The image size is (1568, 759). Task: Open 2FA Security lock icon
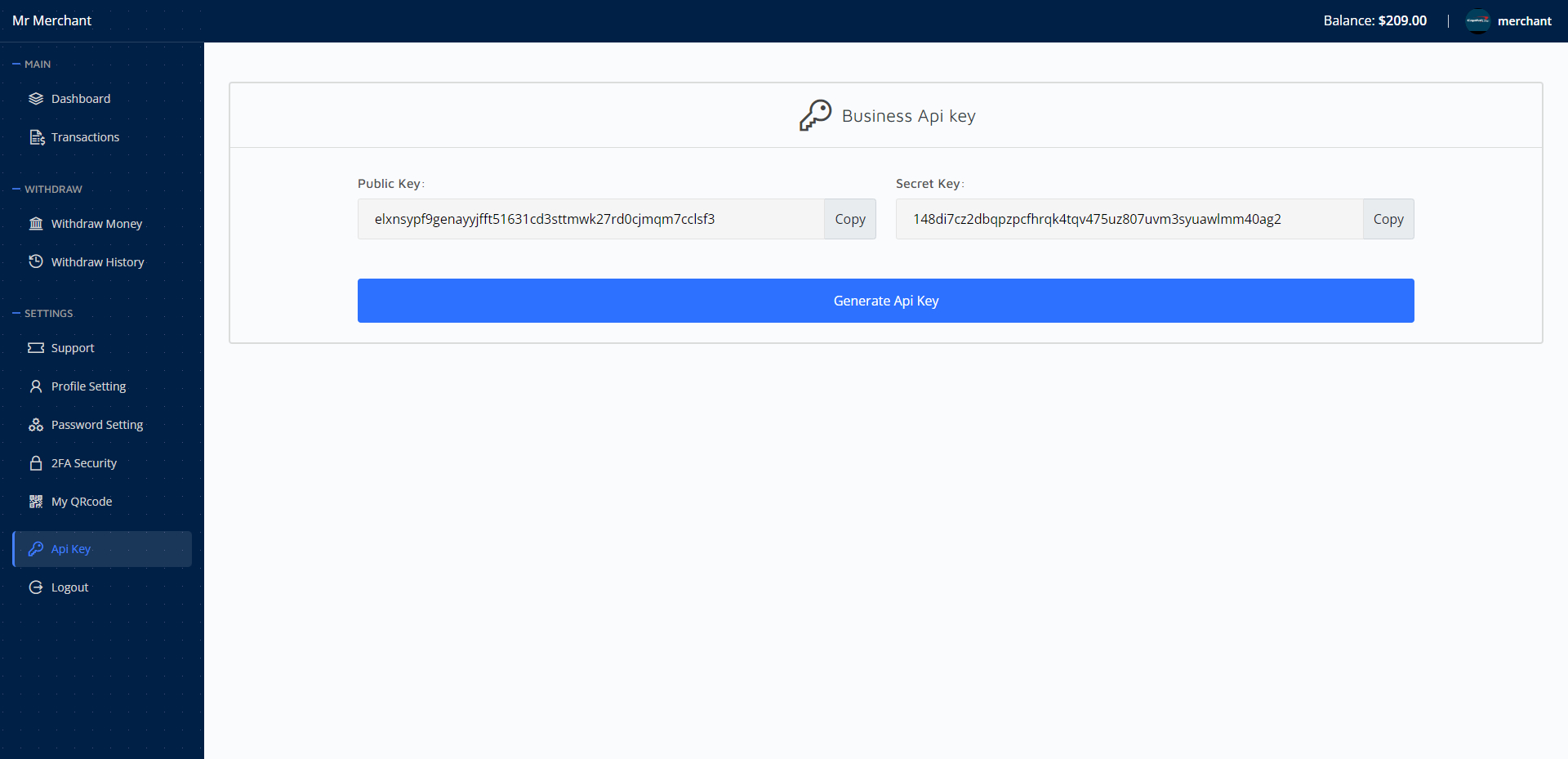click(x=36, y=462)
